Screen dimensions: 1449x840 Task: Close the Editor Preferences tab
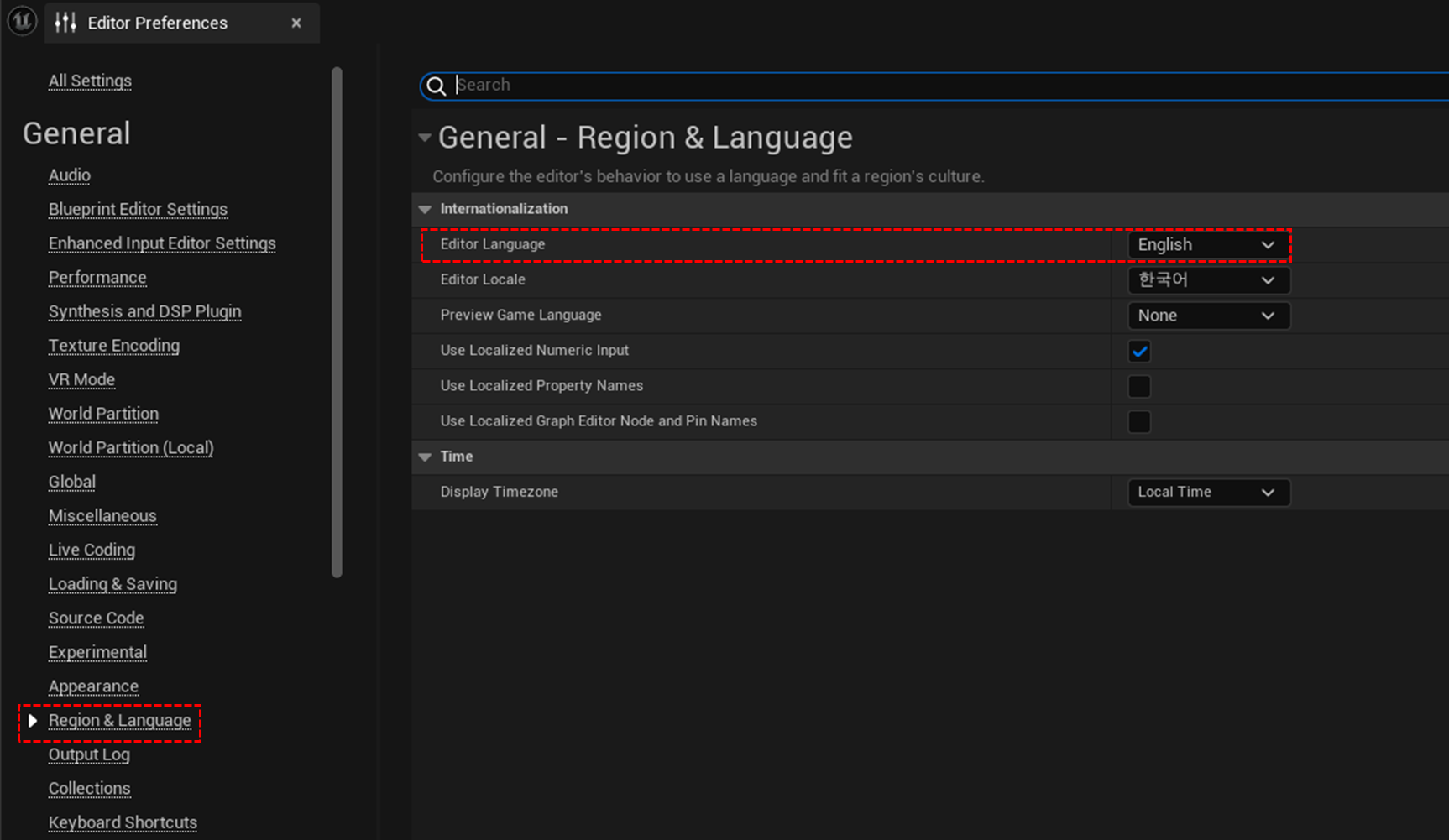(x=296, y=23)
